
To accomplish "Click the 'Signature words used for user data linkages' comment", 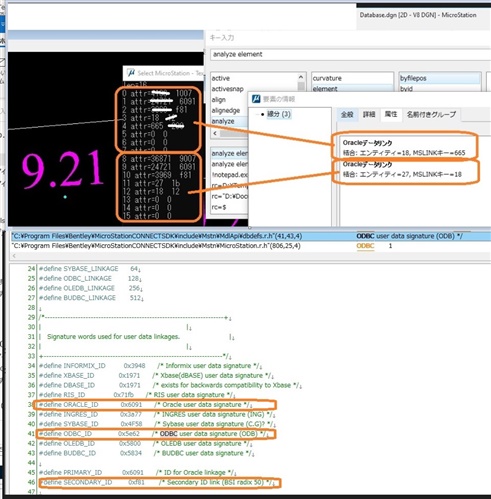I will pos(113,337).
